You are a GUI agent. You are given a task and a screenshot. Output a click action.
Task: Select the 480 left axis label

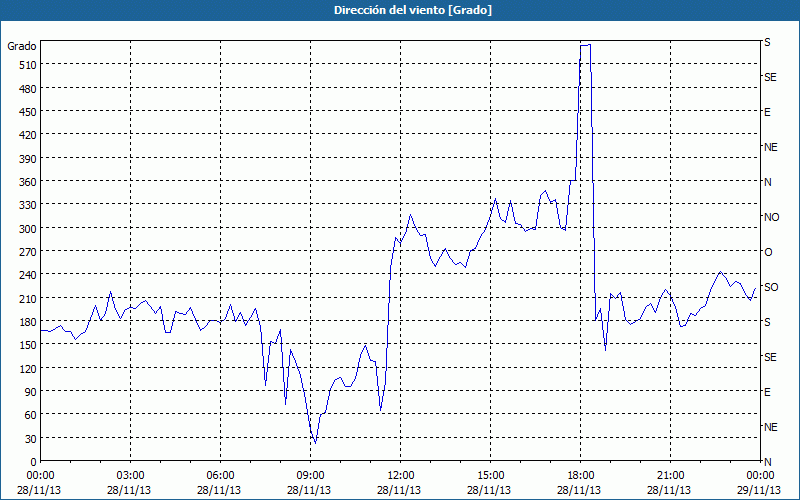point(28,89)
